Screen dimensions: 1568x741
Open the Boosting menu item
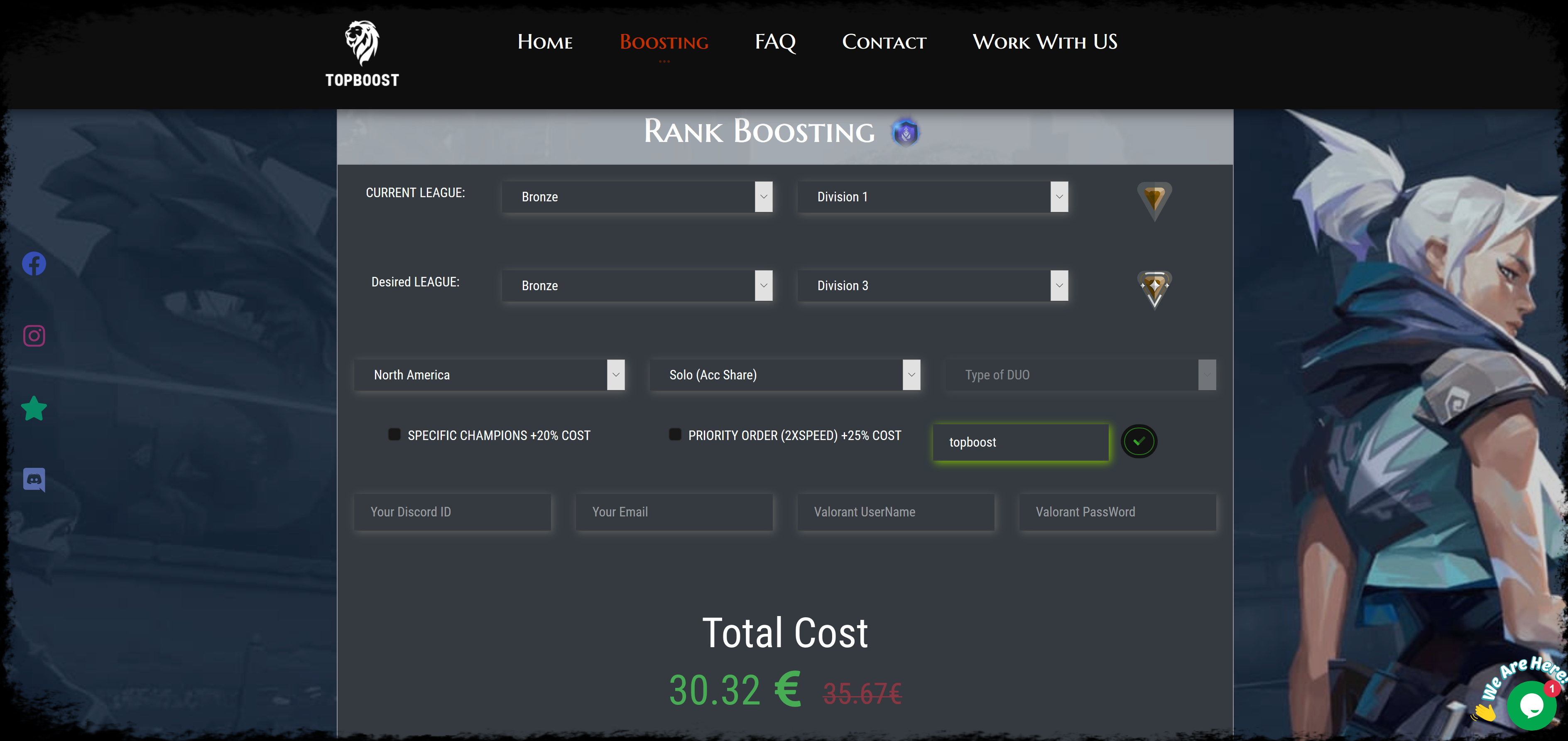pyautogui.click(x=664, y=42)
